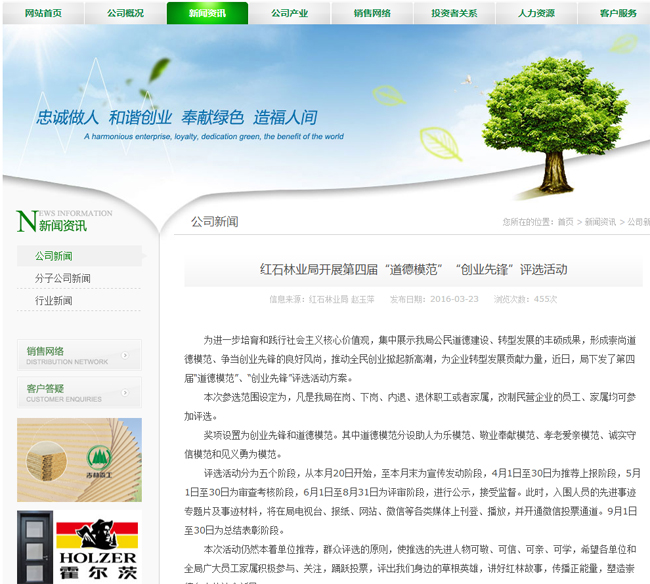Open 客户服务 in the top navigation
This screenshot has width=650, height=584.
[618, 13]
